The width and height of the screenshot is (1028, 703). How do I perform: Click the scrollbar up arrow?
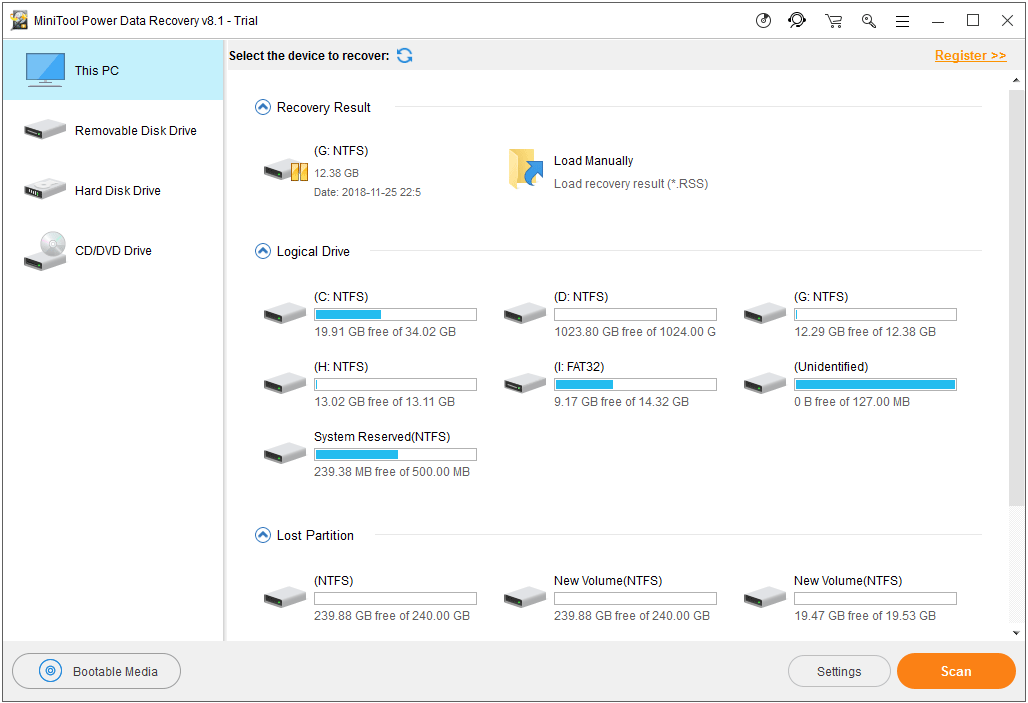tap(1016, 80)
